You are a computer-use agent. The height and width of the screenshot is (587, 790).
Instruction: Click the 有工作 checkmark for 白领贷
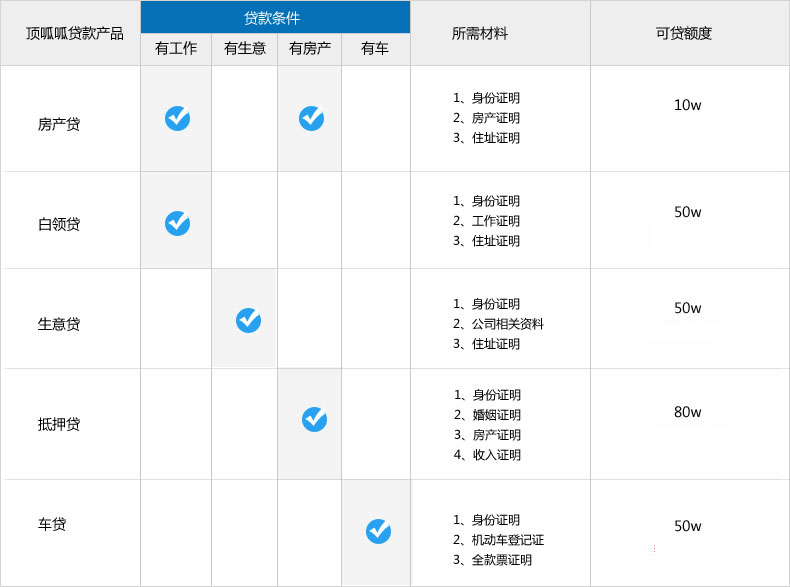pos(177,223)
